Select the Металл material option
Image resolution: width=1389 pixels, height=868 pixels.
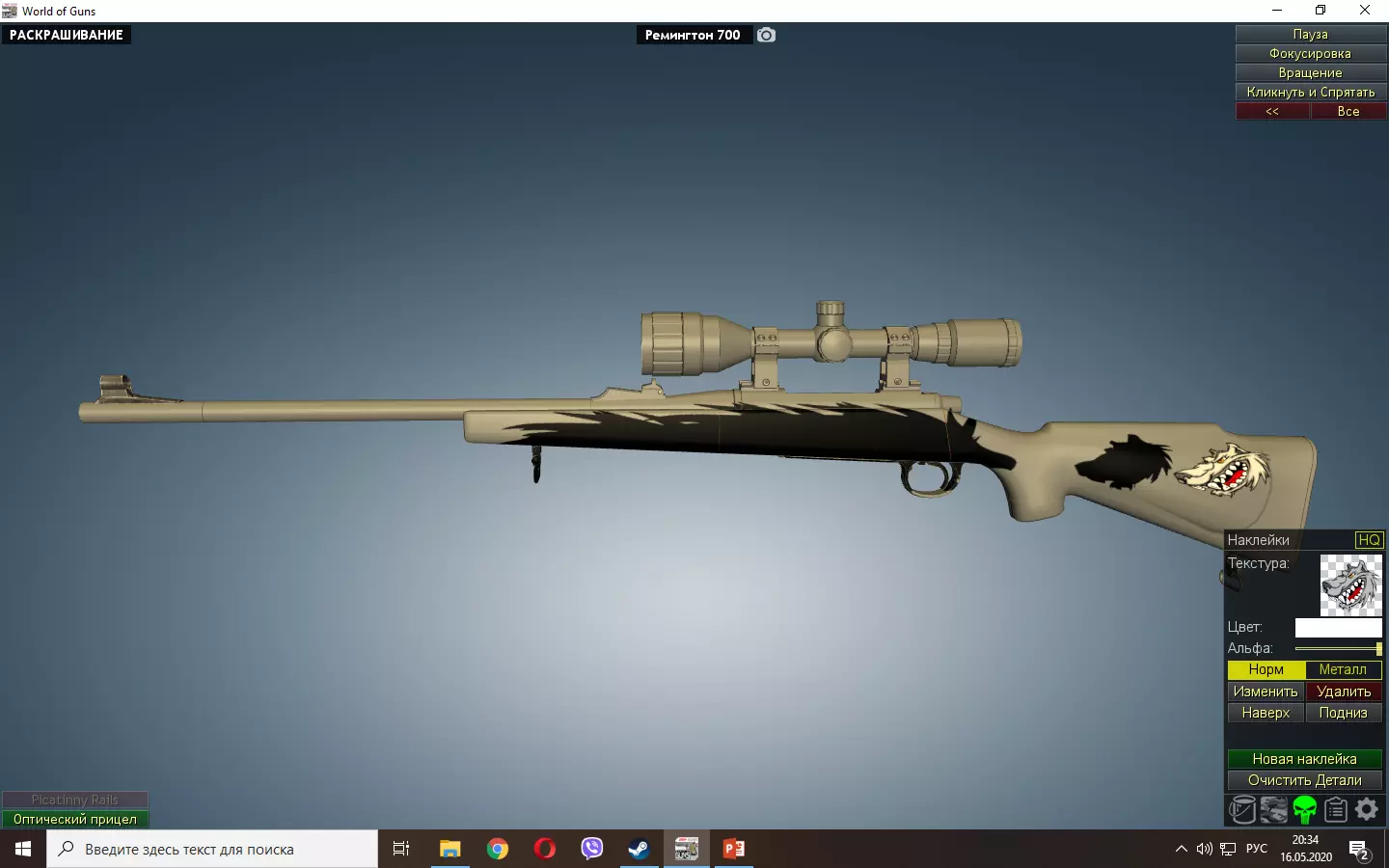[x=1343, y=669]
